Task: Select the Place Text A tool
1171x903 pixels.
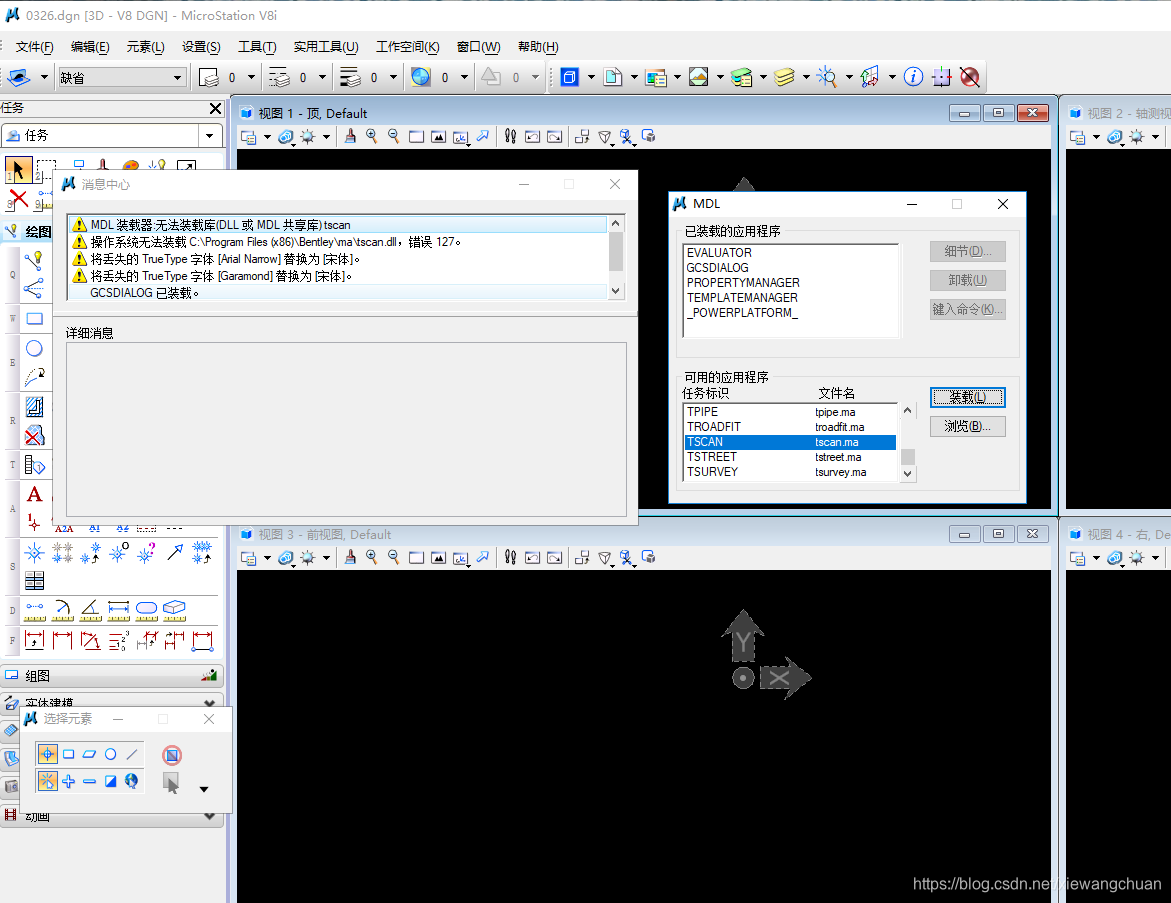Action: tap(34, 494)
